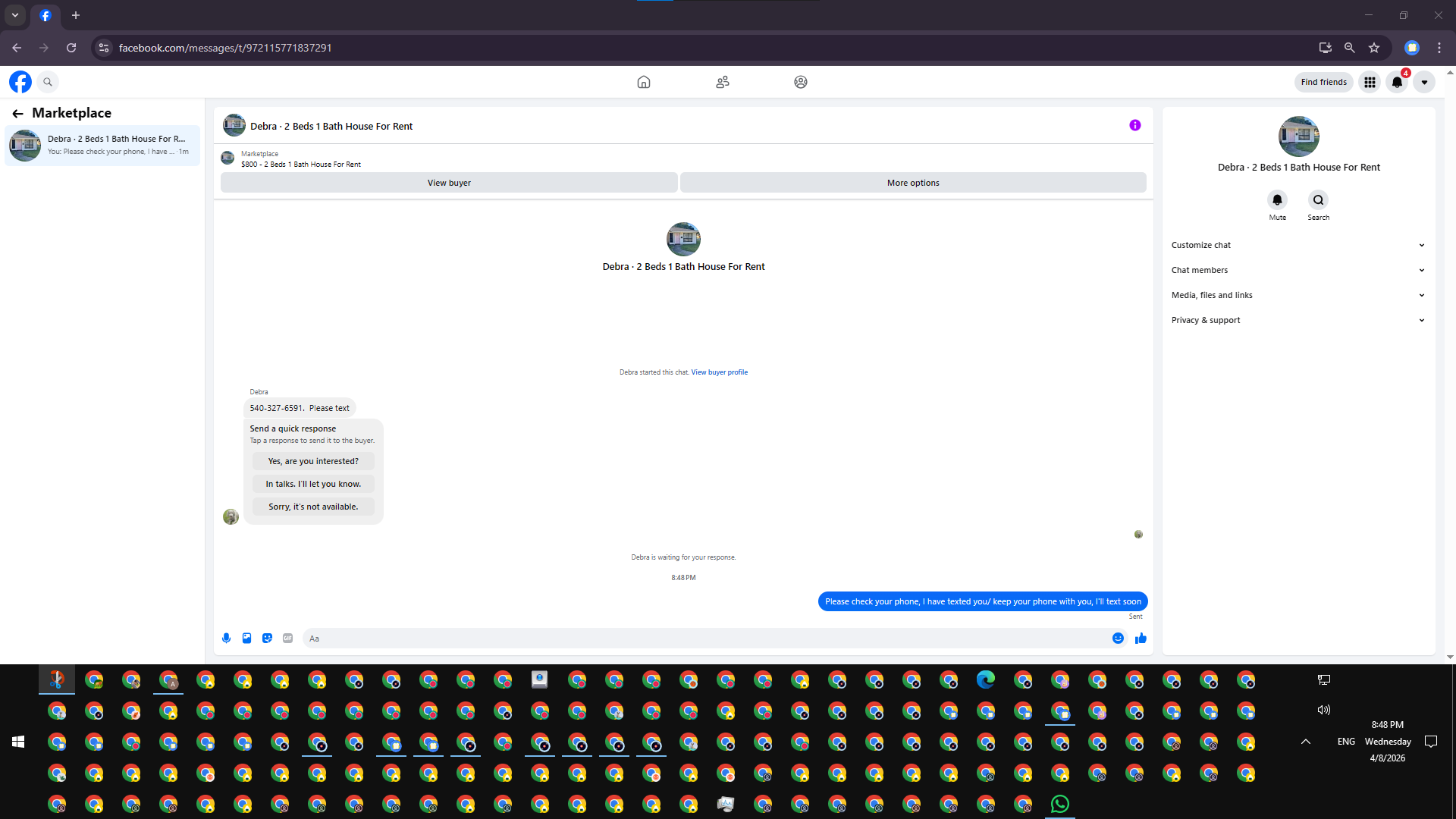
Task: Go to Facebook Home tab
Action: coord(644,82)
